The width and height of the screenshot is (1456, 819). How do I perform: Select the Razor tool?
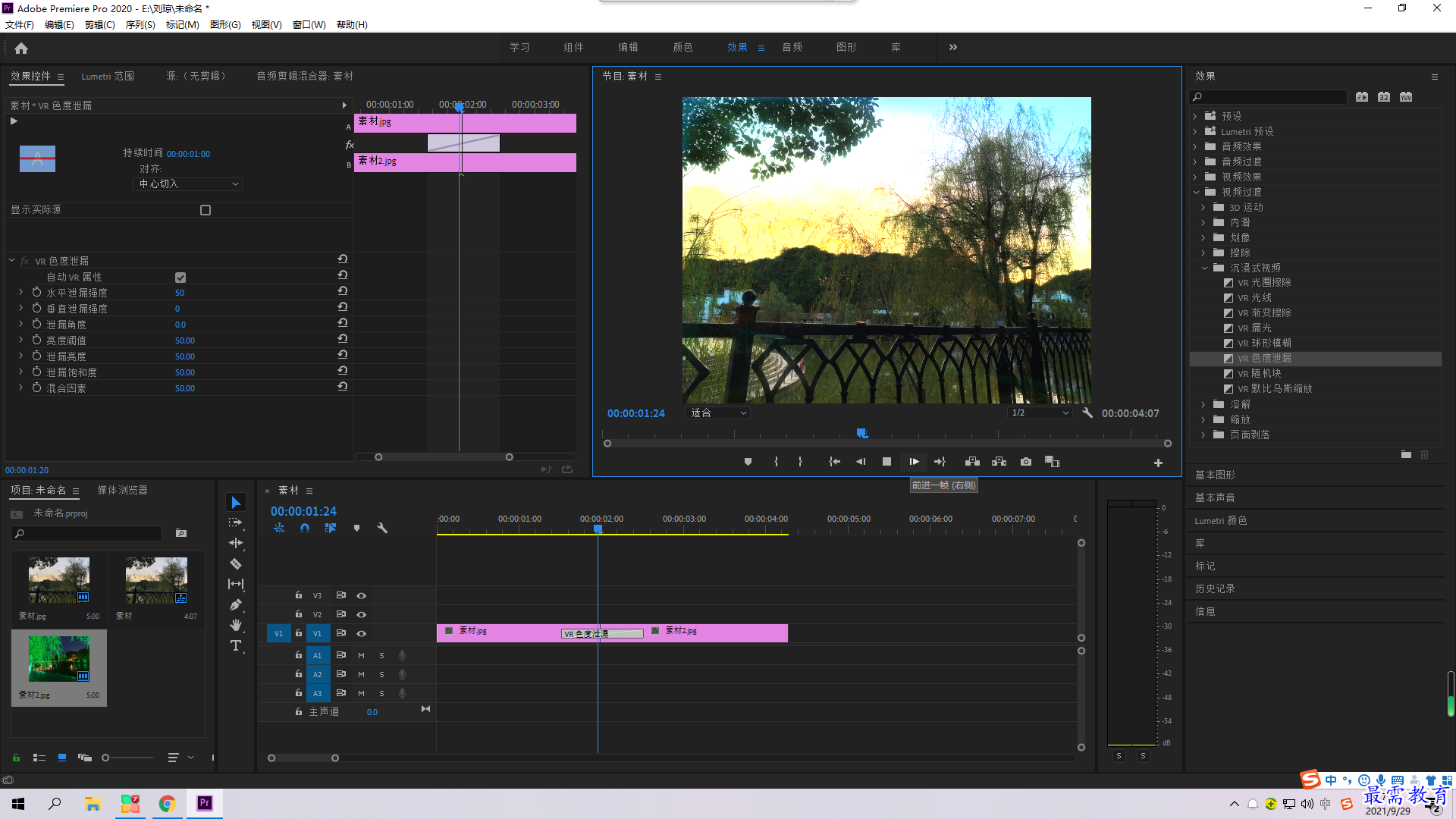[x=236, y=563]
